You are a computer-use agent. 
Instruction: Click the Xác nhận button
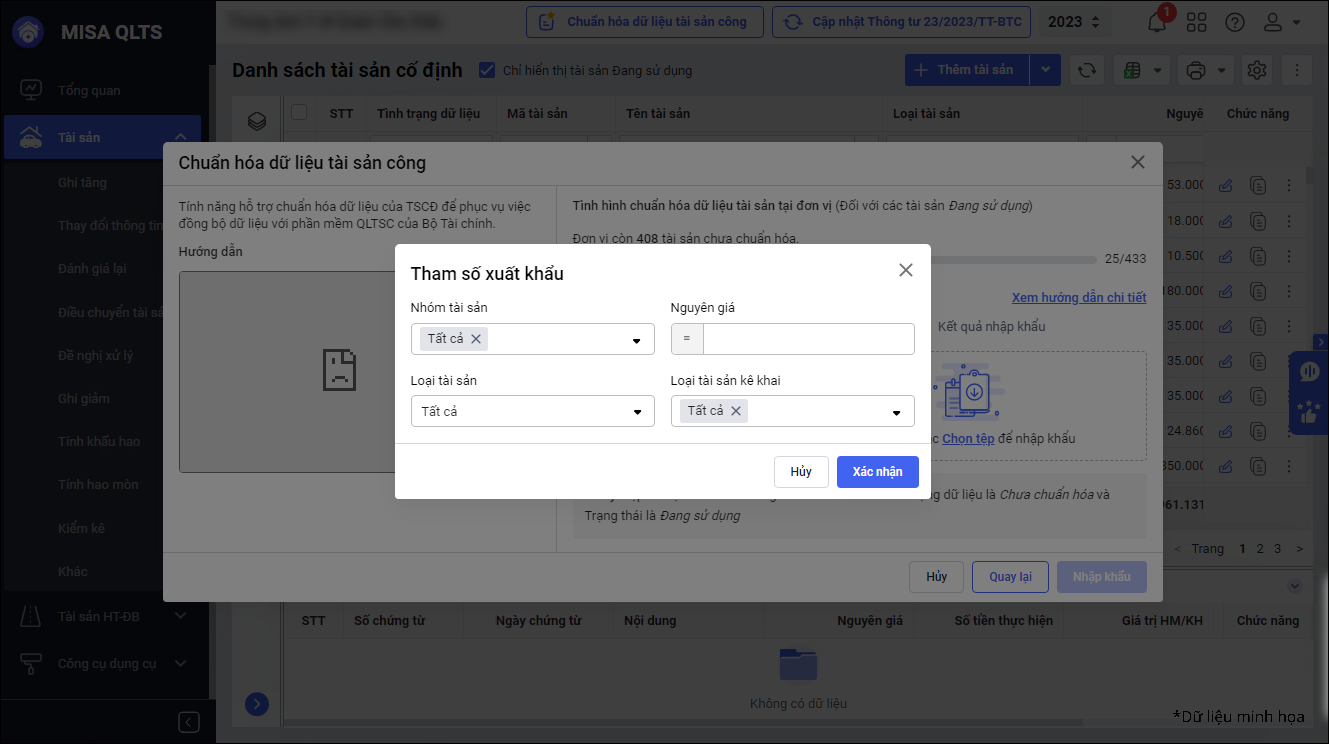[x=877, y=472]
